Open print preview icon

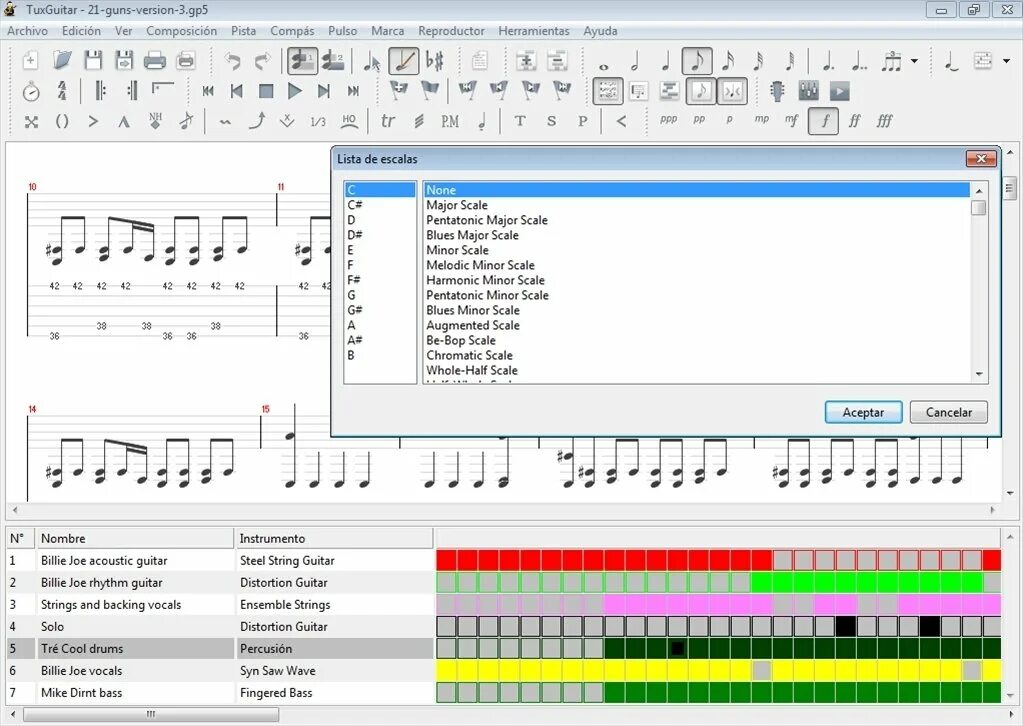(x=186, y=61)
